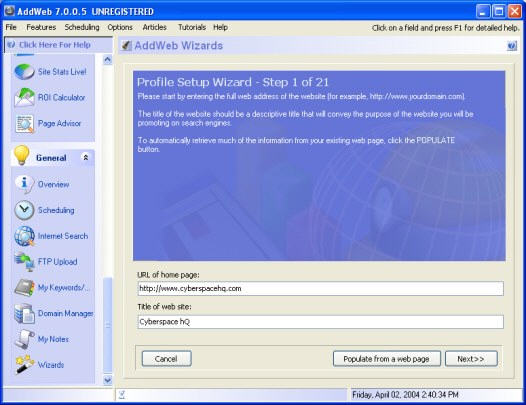This screenshot has height=405, width=526.
Task: Click the Domain Manager database icon
Action: point(24,313)
